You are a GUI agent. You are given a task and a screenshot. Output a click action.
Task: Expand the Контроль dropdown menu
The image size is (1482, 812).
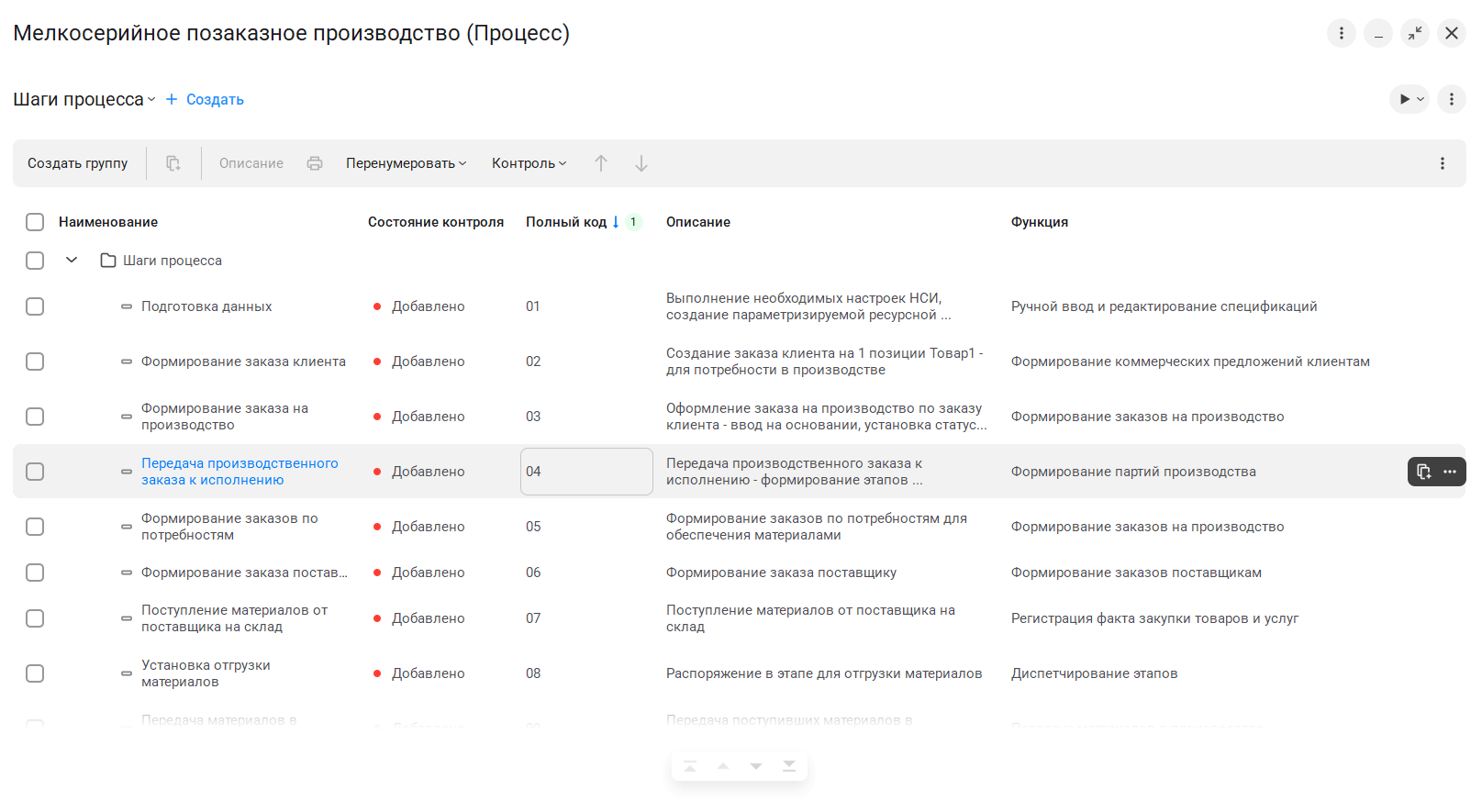coord(529,163)
